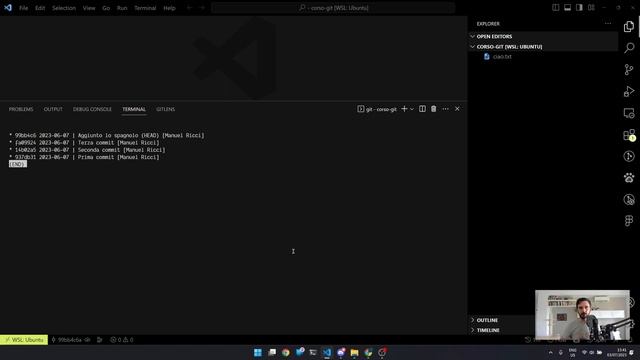Click Visual Studio Code taskbar icon

click(327, 352)
